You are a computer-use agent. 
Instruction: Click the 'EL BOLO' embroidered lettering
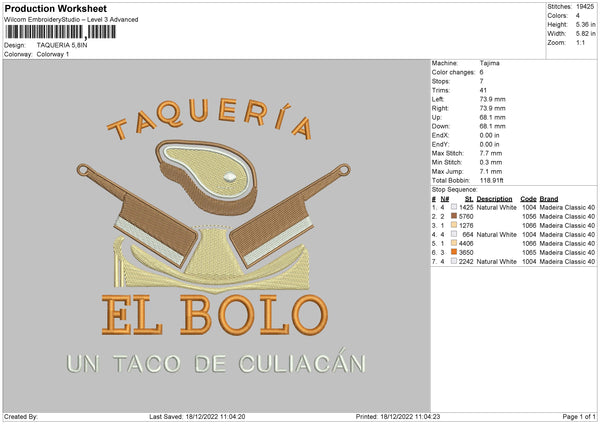(215, 315)
